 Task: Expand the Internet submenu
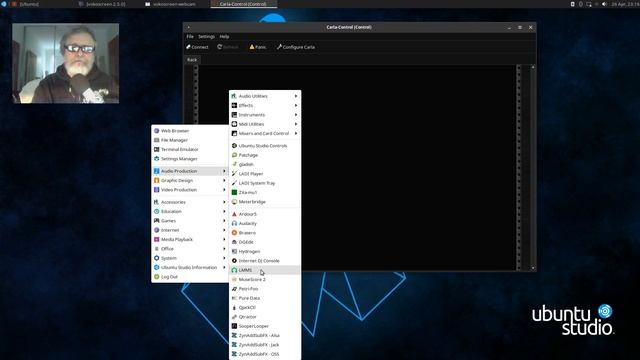(190, 230)
